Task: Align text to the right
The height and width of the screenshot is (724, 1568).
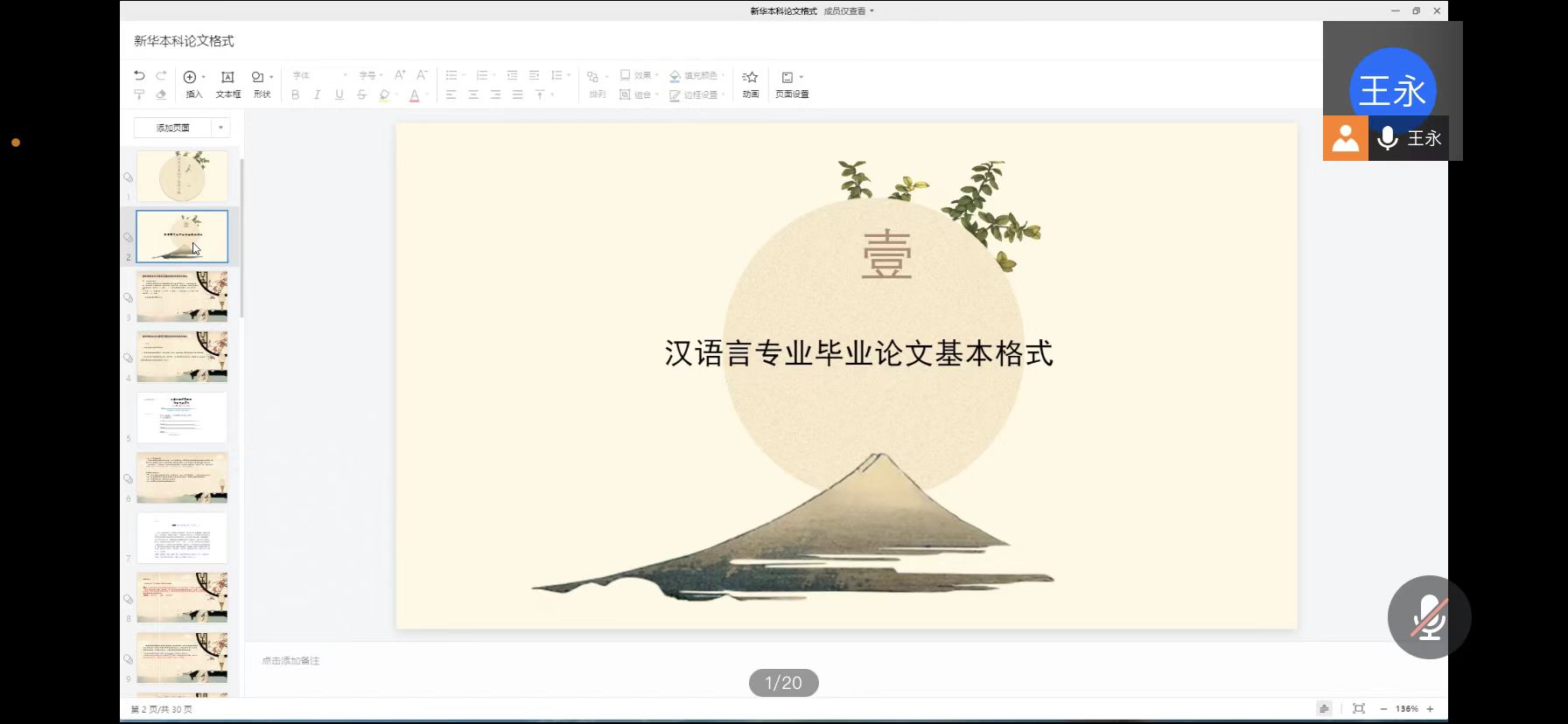Action: tap(495, 94)
